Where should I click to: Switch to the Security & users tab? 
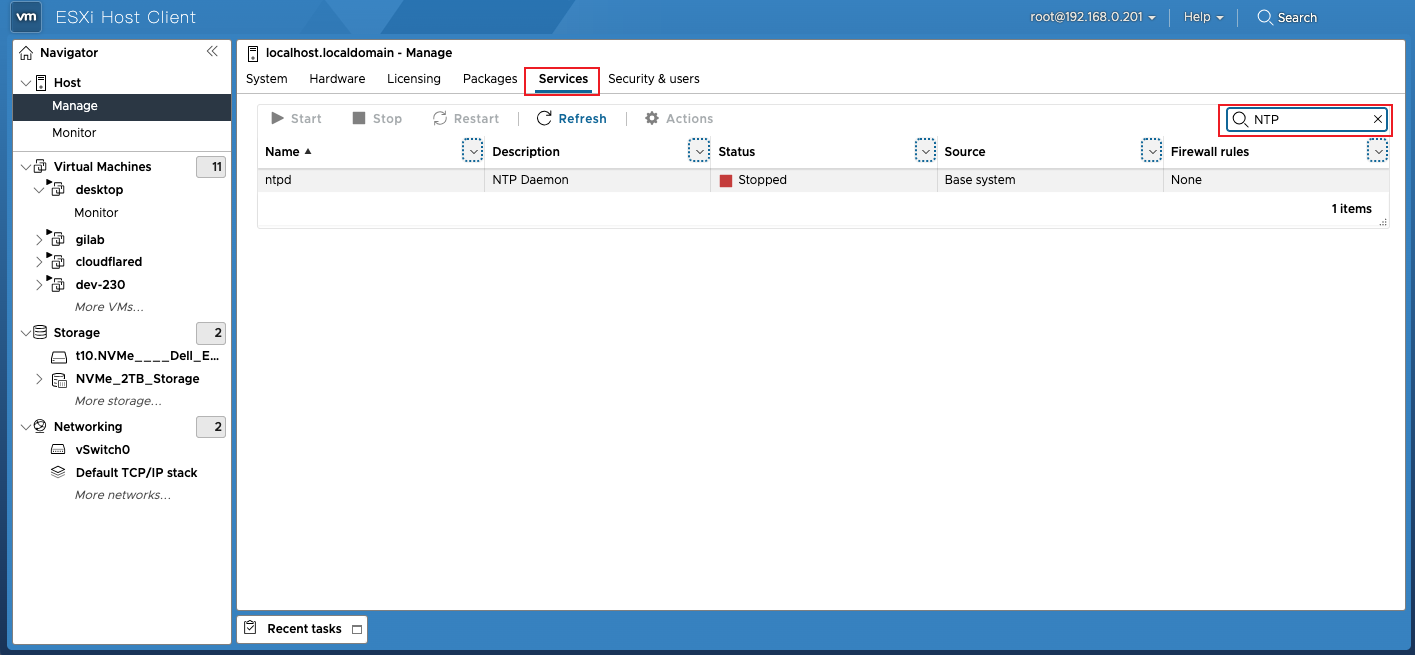(x=654, y=79)
